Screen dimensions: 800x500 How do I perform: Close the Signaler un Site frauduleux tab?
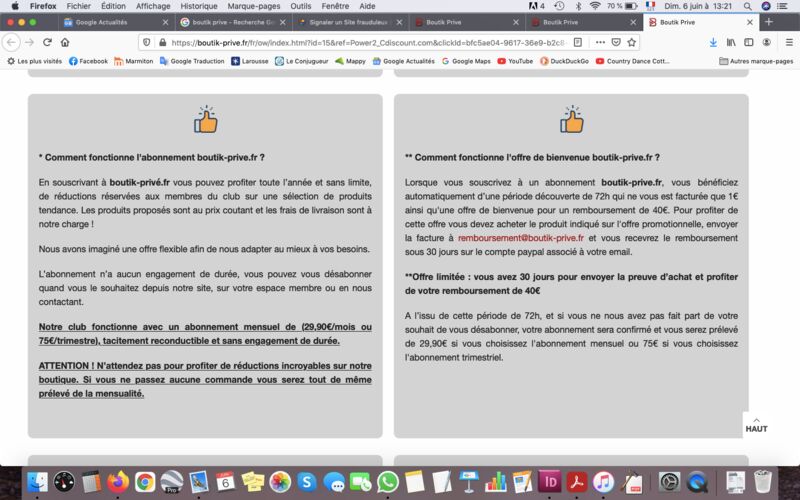pos(399,22)
